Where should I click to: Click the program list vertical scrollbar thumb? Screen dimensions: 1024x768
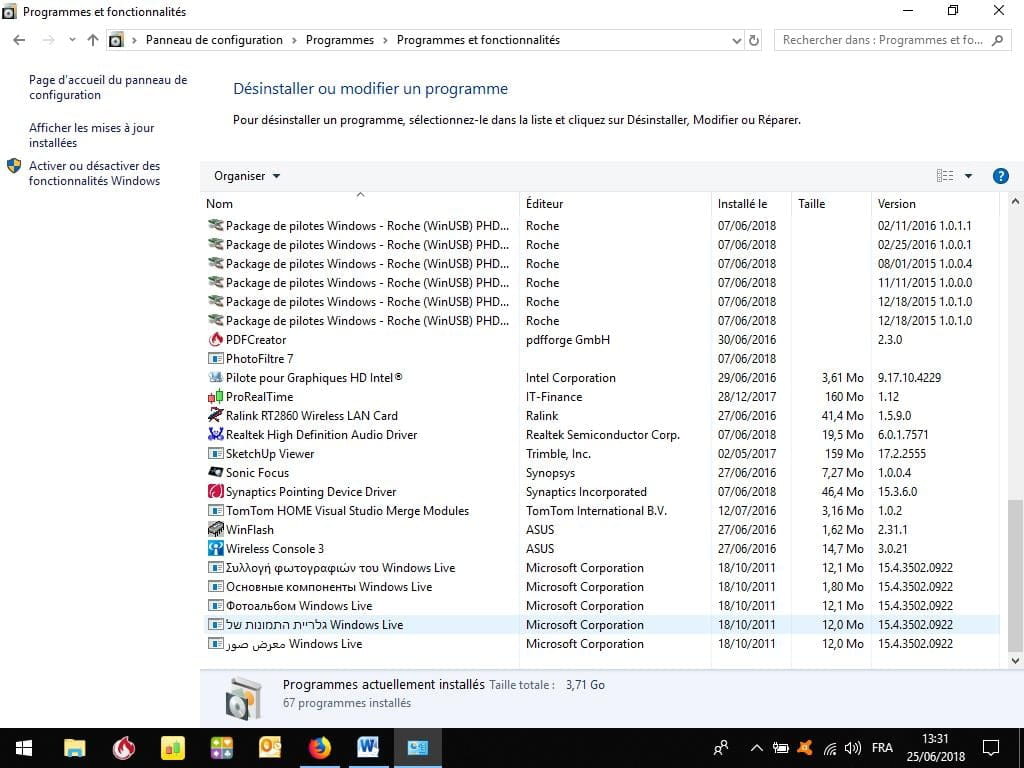click(1015, 576)
